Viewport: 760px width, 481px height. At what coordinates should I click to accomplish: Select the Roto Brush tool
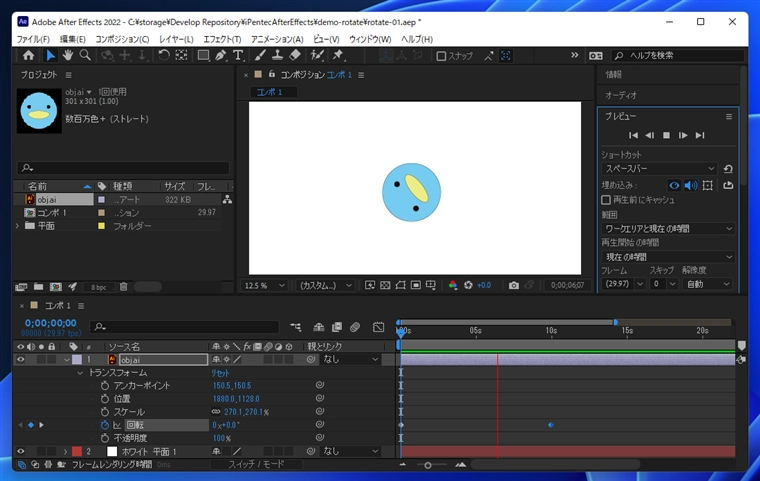317,55
